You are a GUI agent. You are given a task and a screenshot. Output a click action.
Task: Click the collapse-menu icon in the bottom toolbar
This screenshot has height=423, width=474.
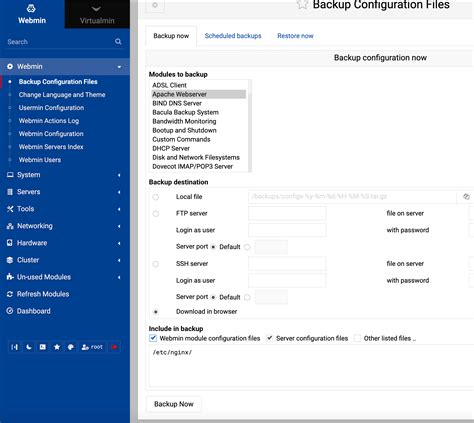15,347
